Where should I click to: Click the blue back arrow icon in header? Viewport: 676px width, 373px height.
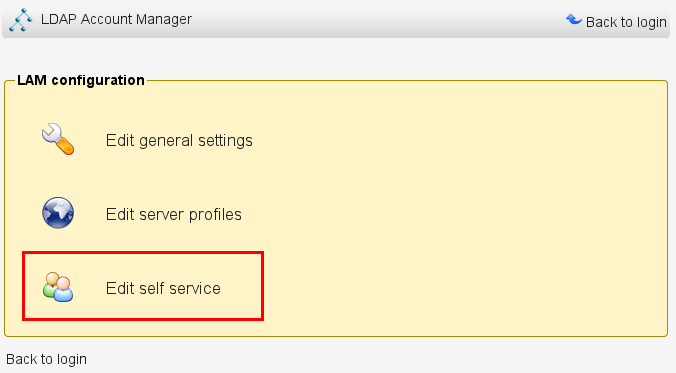(574, 19)
